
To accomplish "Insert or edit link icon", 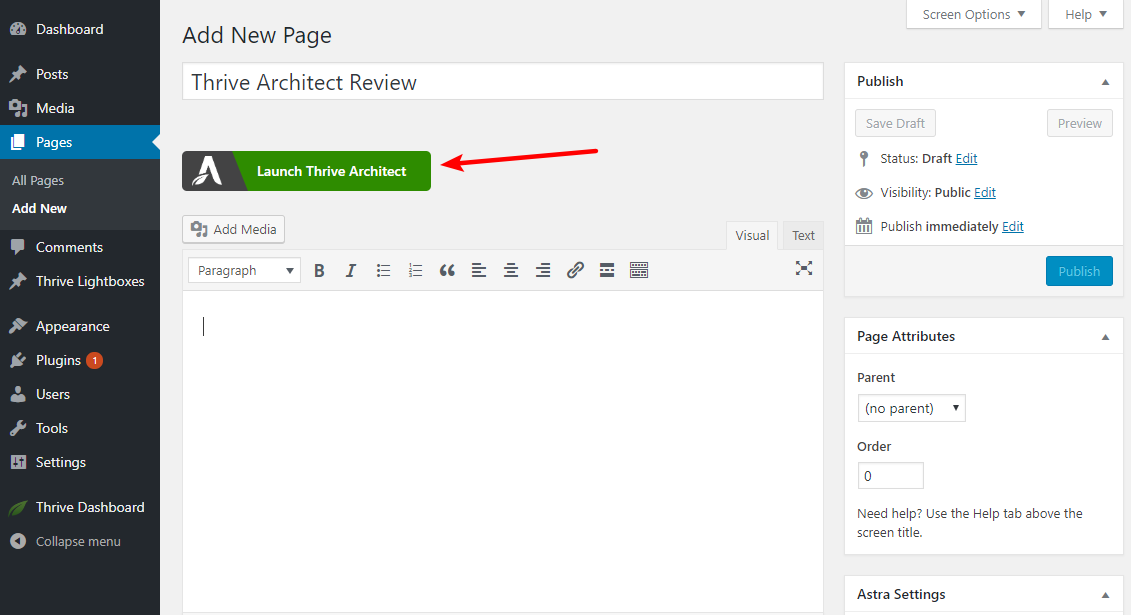I will [575, 270].
